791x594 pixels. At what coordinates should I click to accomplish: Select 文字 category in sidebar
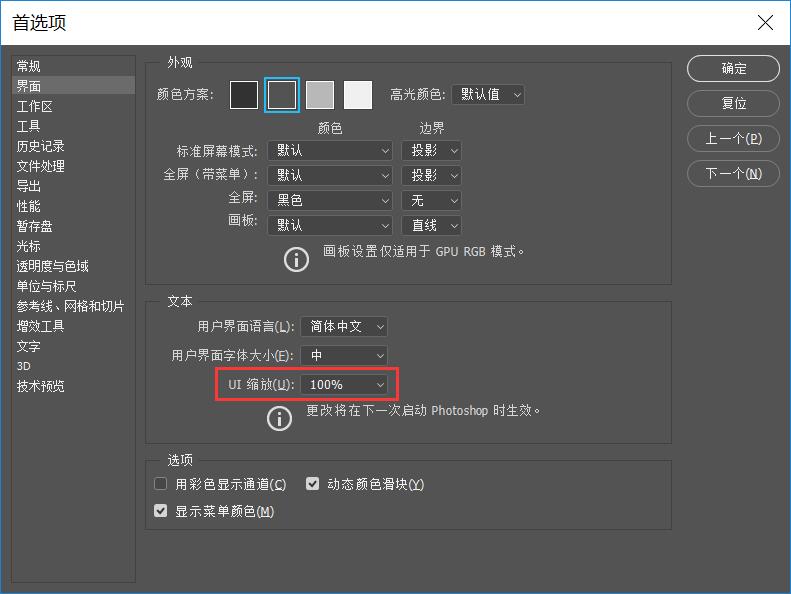point(73,346)
